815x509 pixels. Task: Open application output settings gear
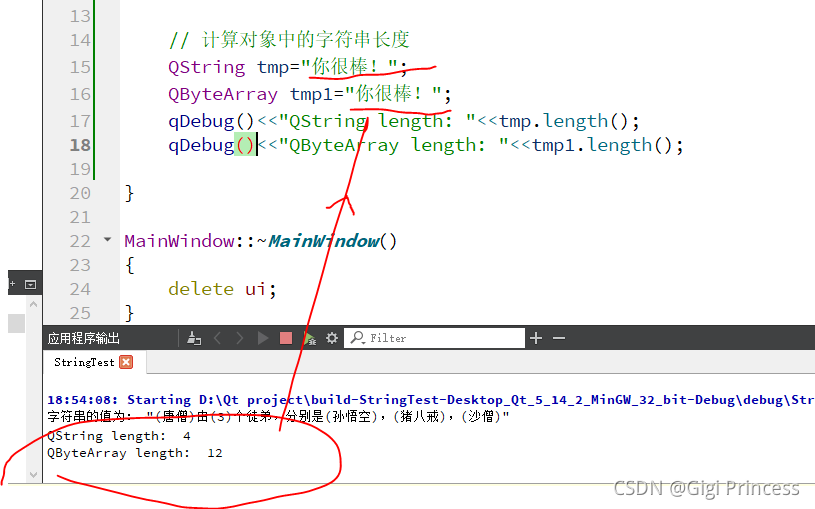(x=332, y=338)
